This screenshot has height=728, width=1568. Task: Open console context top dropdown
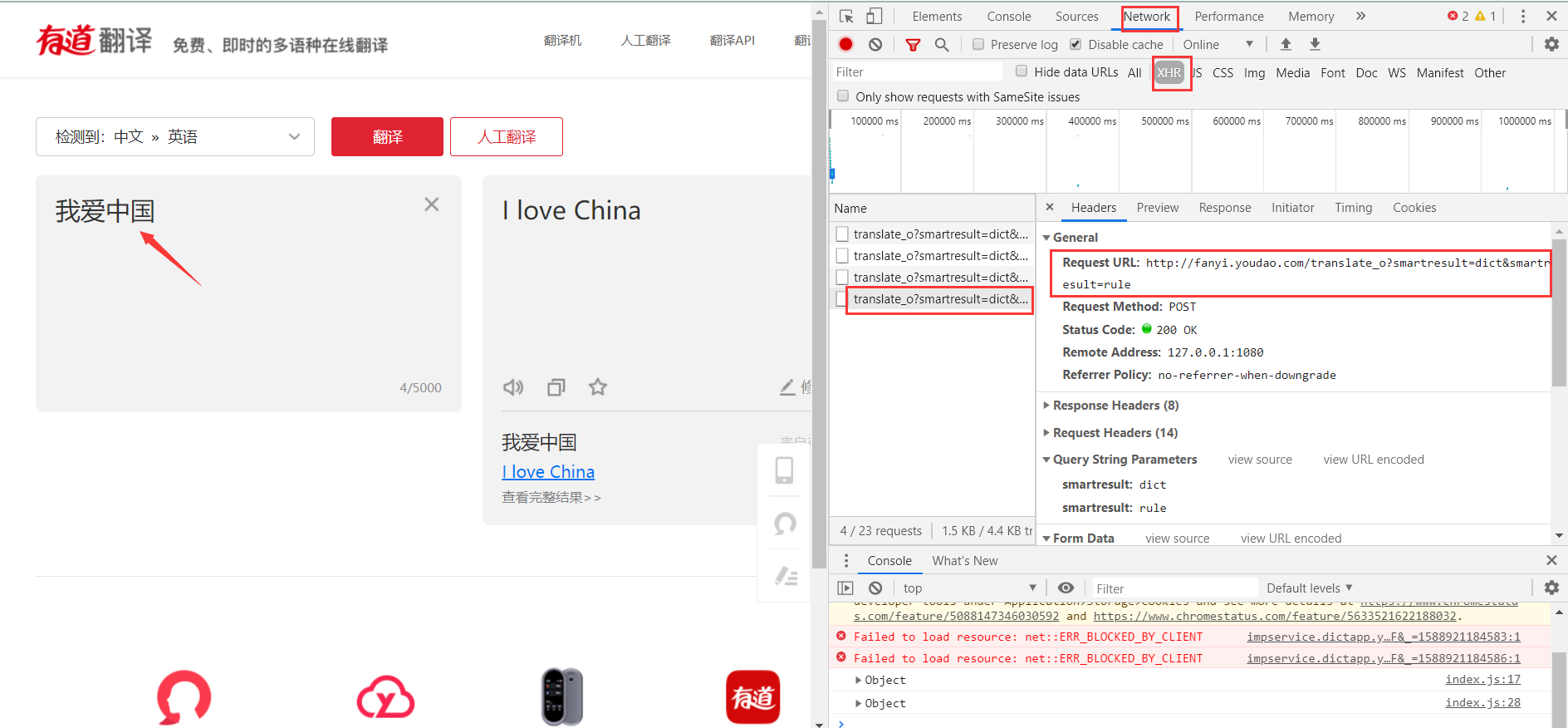coord(969,588)
